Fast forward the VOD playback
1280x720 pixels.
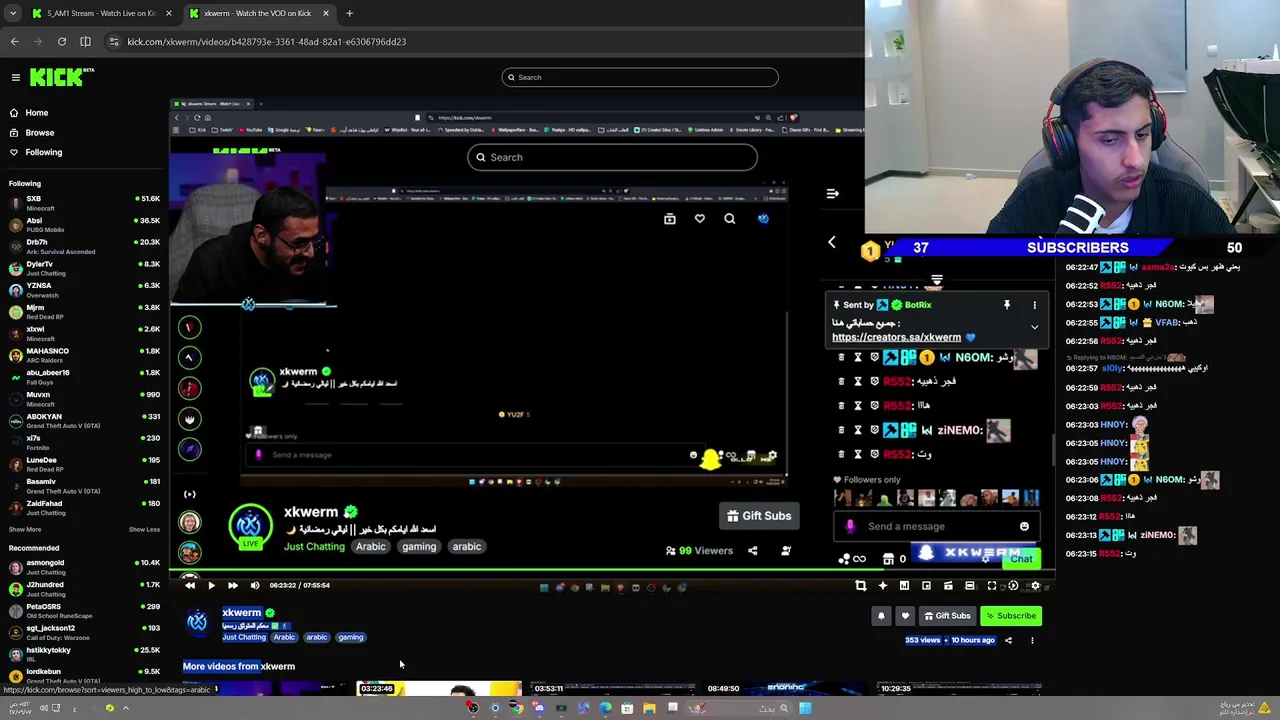pyautogui.click(x=232, y=586)
